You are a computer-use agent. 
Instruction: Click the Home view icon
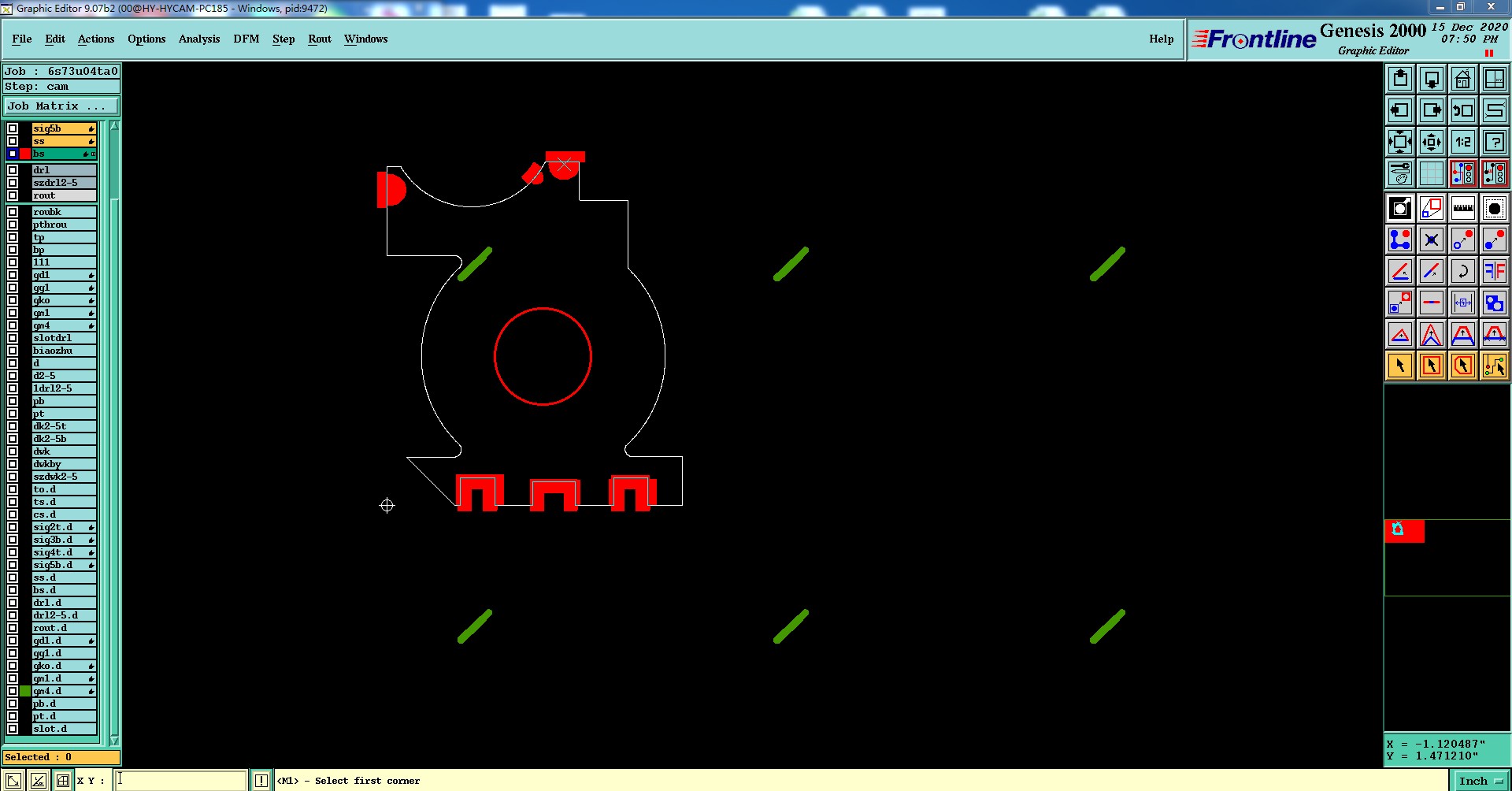pyautogui.click(x=1463, y=79)
